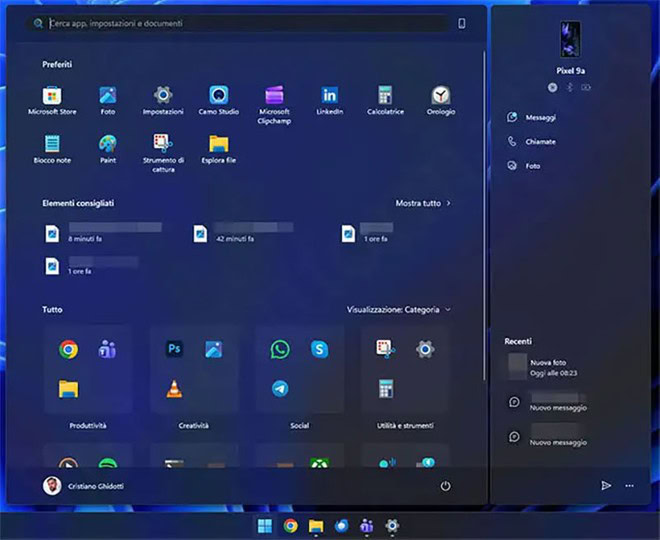
Task: Open the recommended file from 8 minuti fa
Action: (x=104, y=233)
